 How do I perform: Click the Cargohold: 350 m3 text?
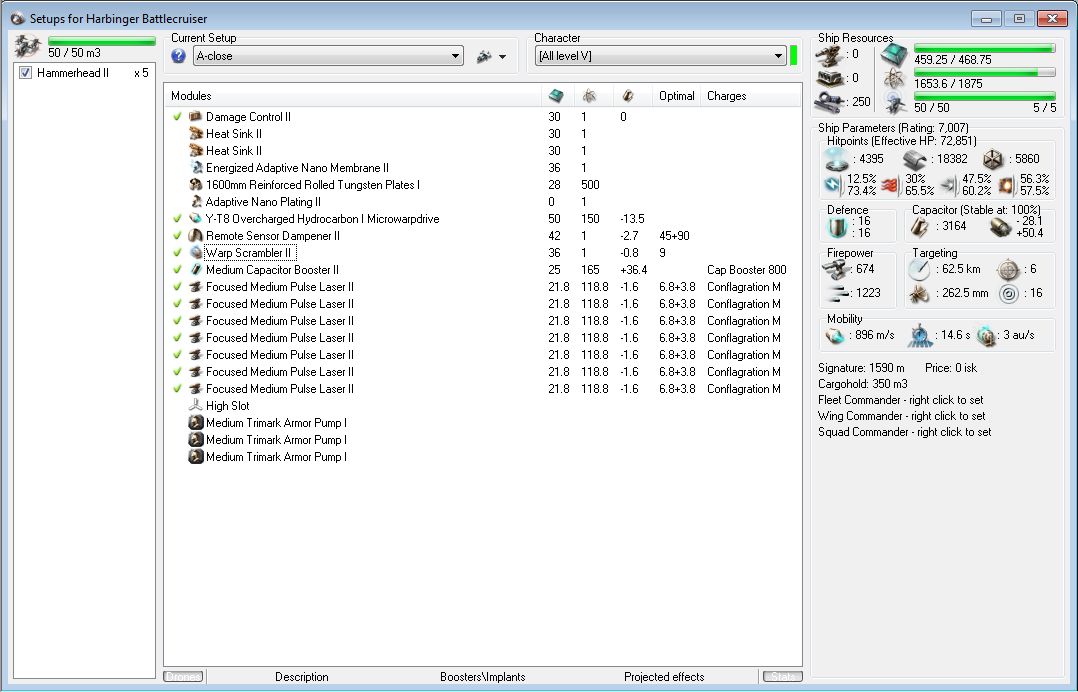tap(863, 384)
